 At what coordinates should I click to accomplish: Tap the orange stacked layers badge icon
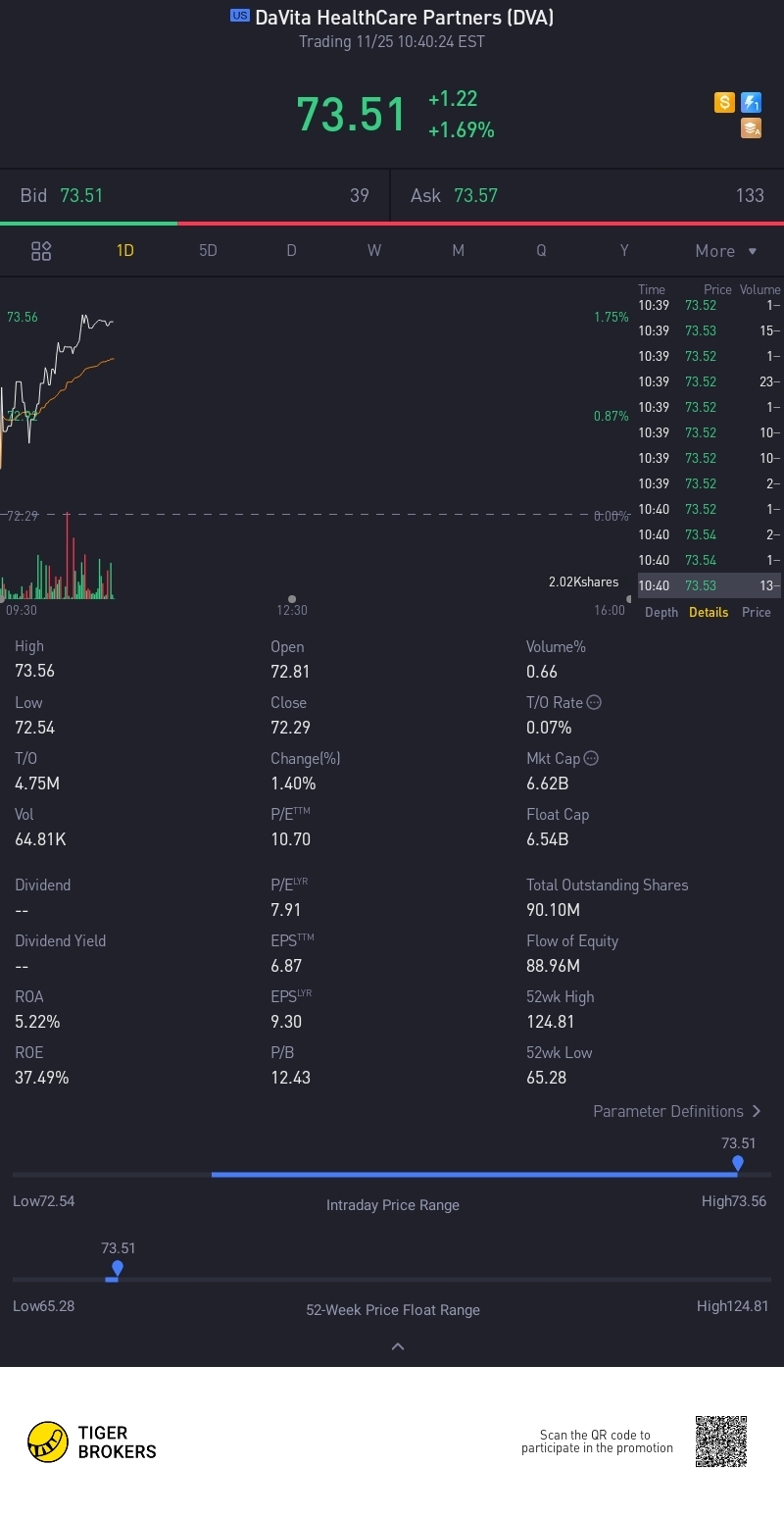coord(751,128)
